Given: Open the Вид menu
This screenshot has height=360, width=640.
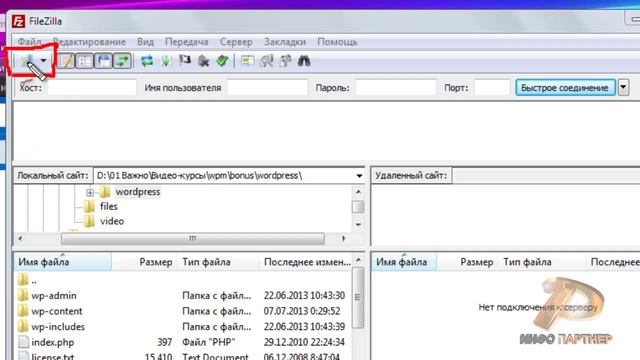Looking at the screenshot, I should coord(145,42).
